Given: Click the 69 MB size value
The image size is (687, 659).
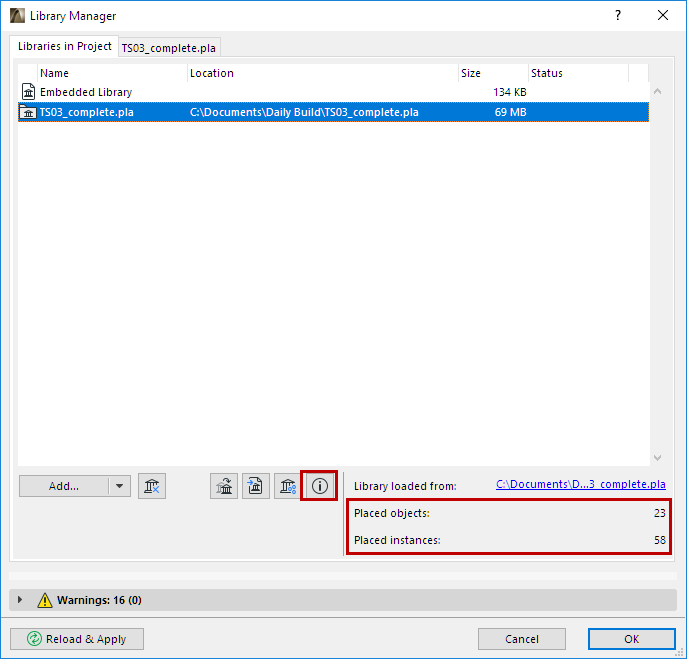Looking at the screenshot, I should (510, 112).
